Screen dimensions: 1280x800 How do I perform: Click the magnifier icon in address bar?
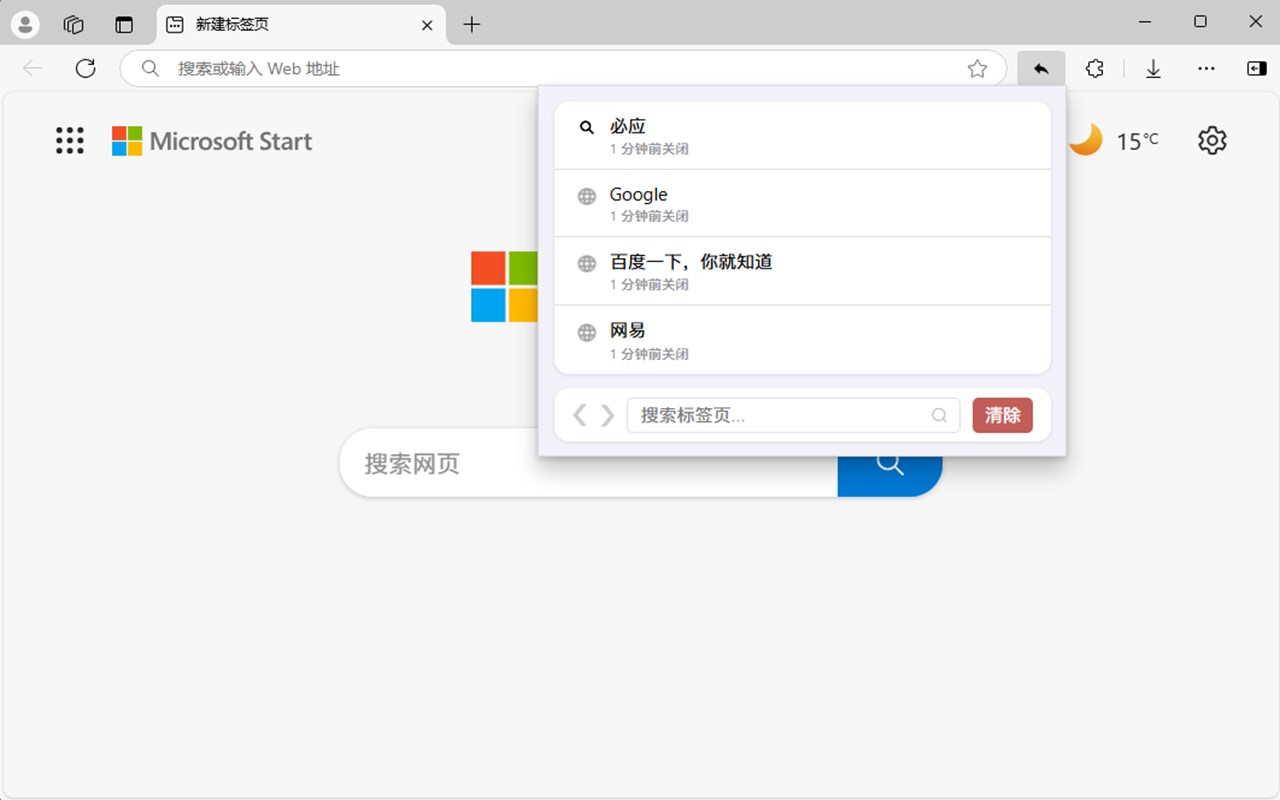150,68
